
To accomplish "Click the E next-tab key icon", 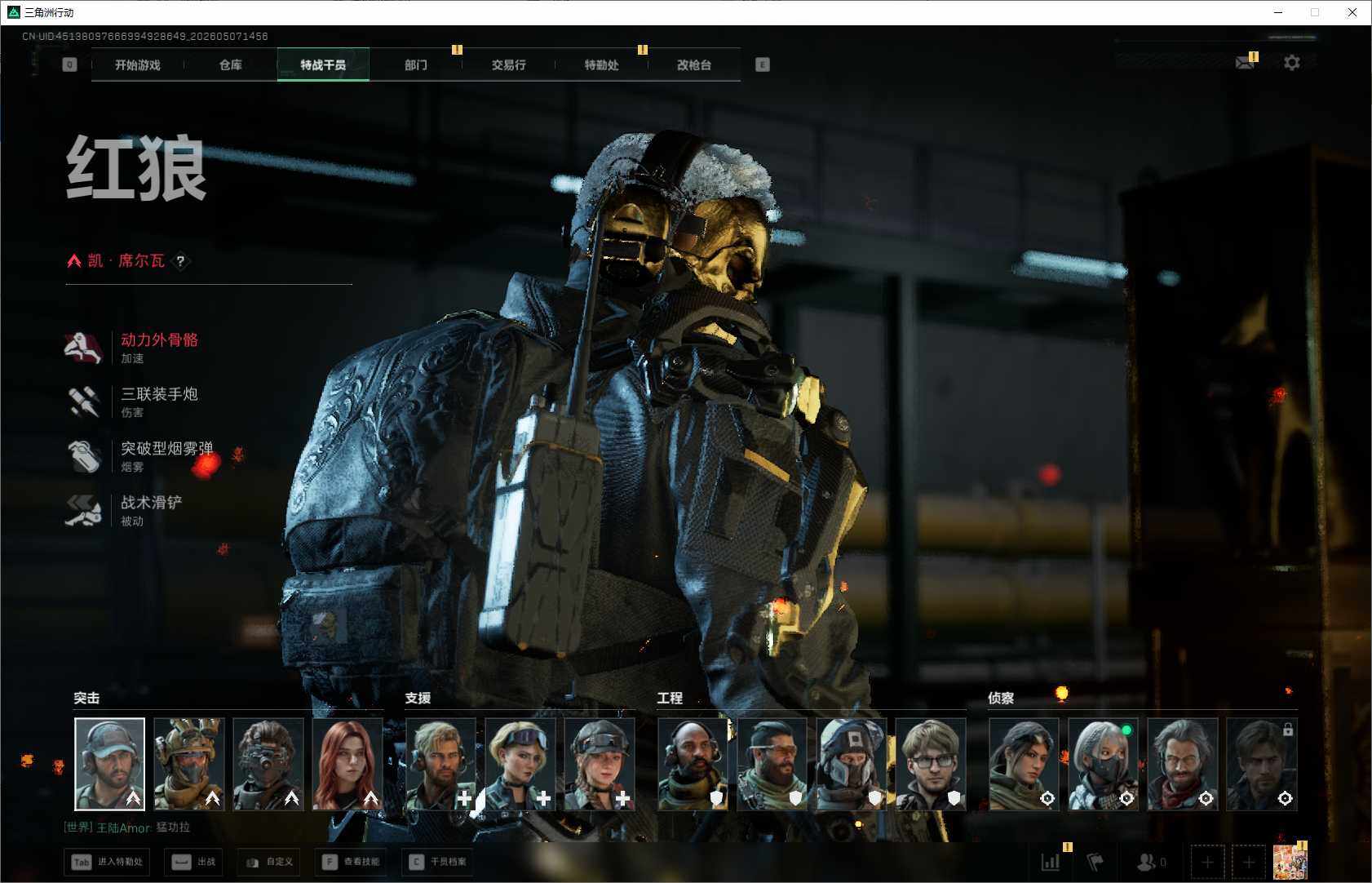I will pos(763,64).
